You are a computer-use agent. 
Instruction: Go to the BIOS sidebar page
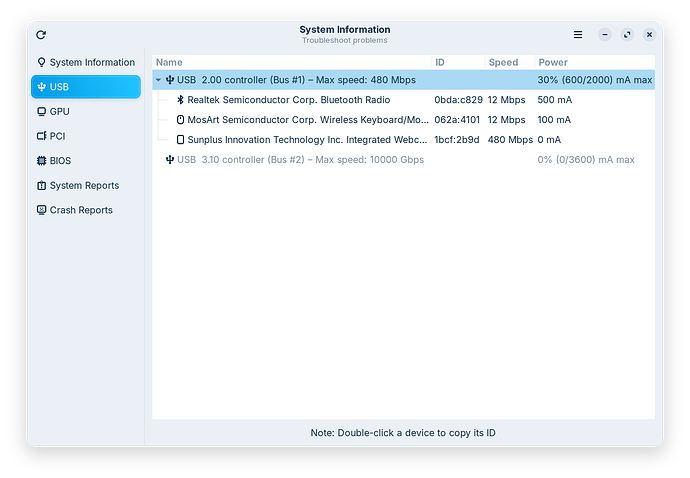click(x=60, y=160)
